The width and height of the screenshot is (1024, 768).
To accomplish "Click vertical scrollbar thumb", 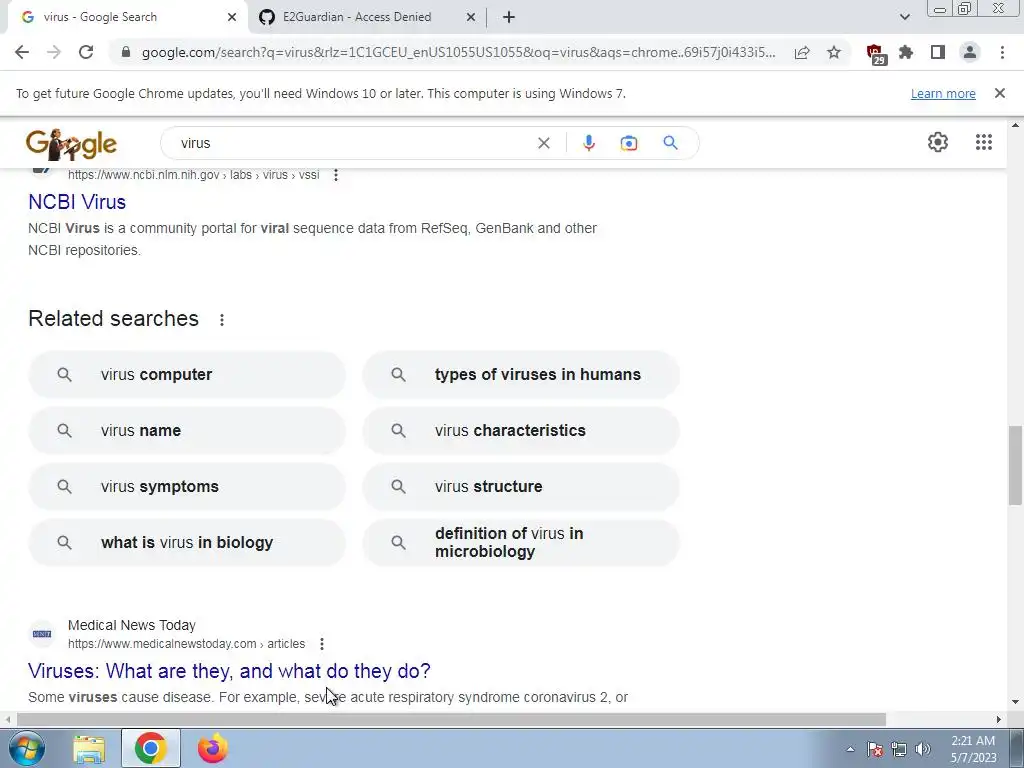I will click(x=1015, y=465).
